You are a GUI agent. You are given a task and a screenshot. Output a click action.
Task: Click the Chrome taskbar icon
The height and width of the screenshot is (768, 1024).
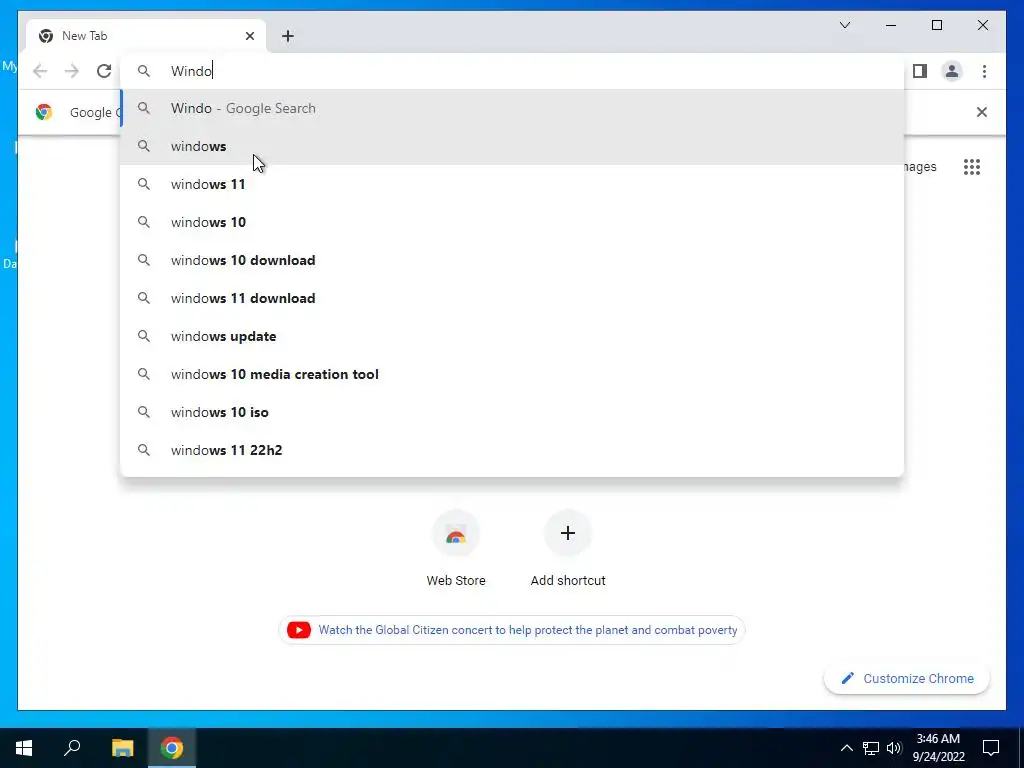[x=172, y=748]
